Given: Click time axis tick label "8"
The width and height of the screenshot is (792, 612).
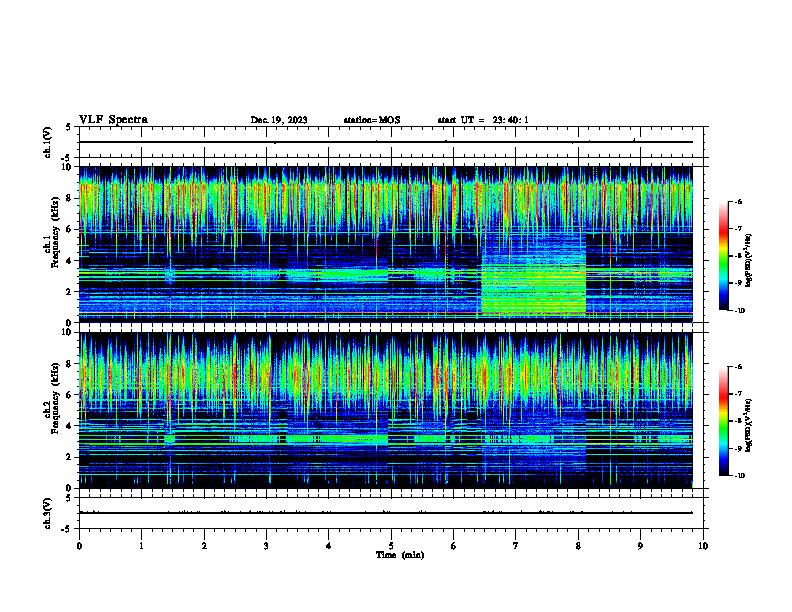Looking at the screenshot, I should click(578, 546).
